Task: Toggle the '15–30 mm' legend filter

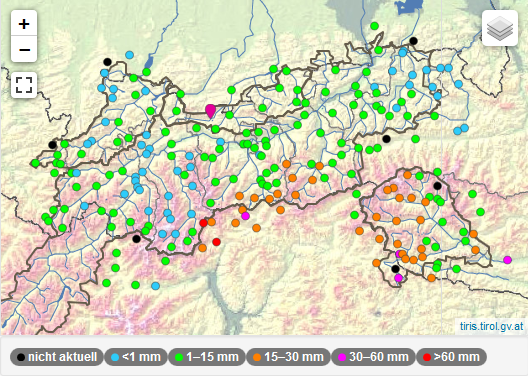Action: point(288,357)
